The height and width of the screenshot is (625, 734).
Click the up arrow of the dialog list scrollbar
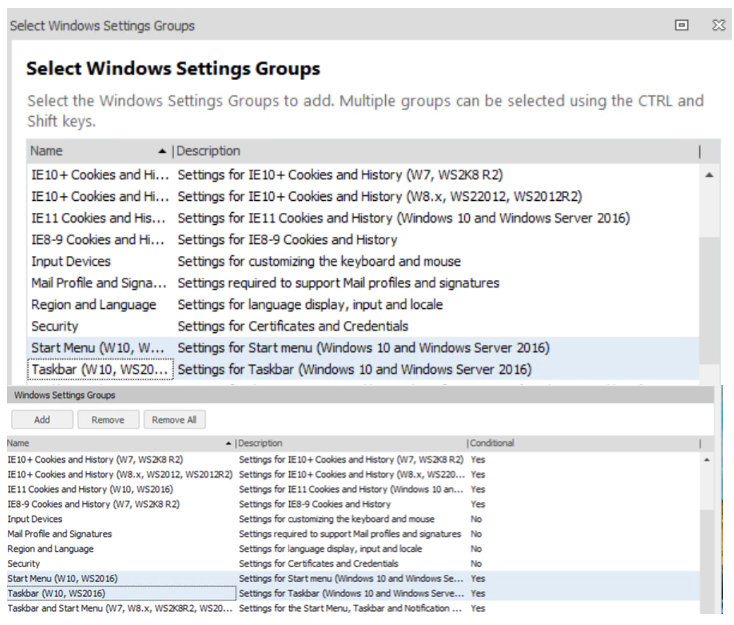click(709, 175)
